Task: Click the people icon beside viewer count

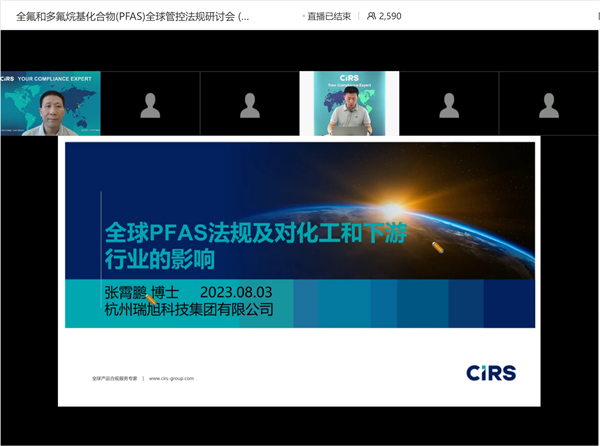Action: (373, 16)
